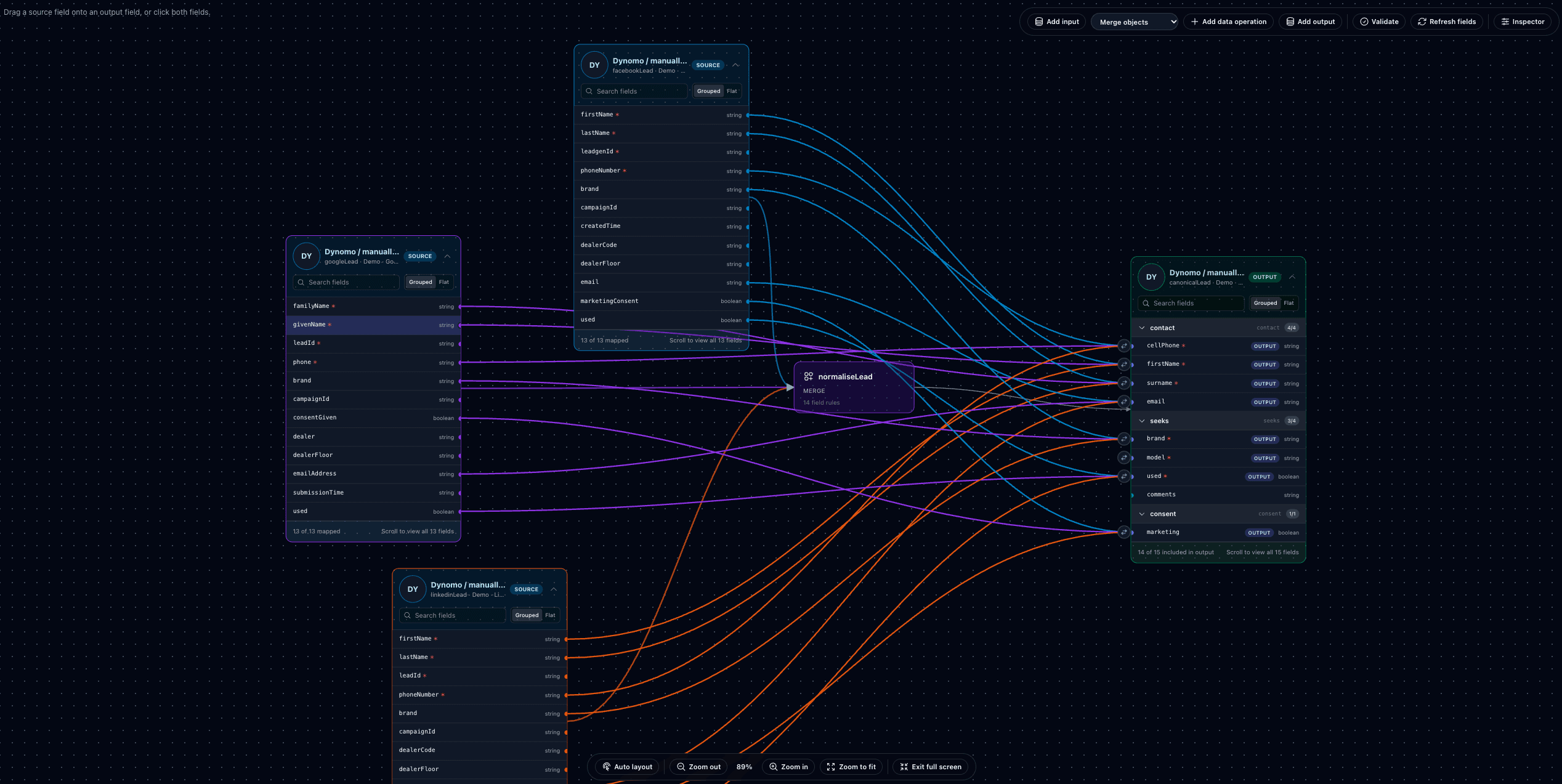Select marketingConsent field in facebookLead

tap(661, 301)
